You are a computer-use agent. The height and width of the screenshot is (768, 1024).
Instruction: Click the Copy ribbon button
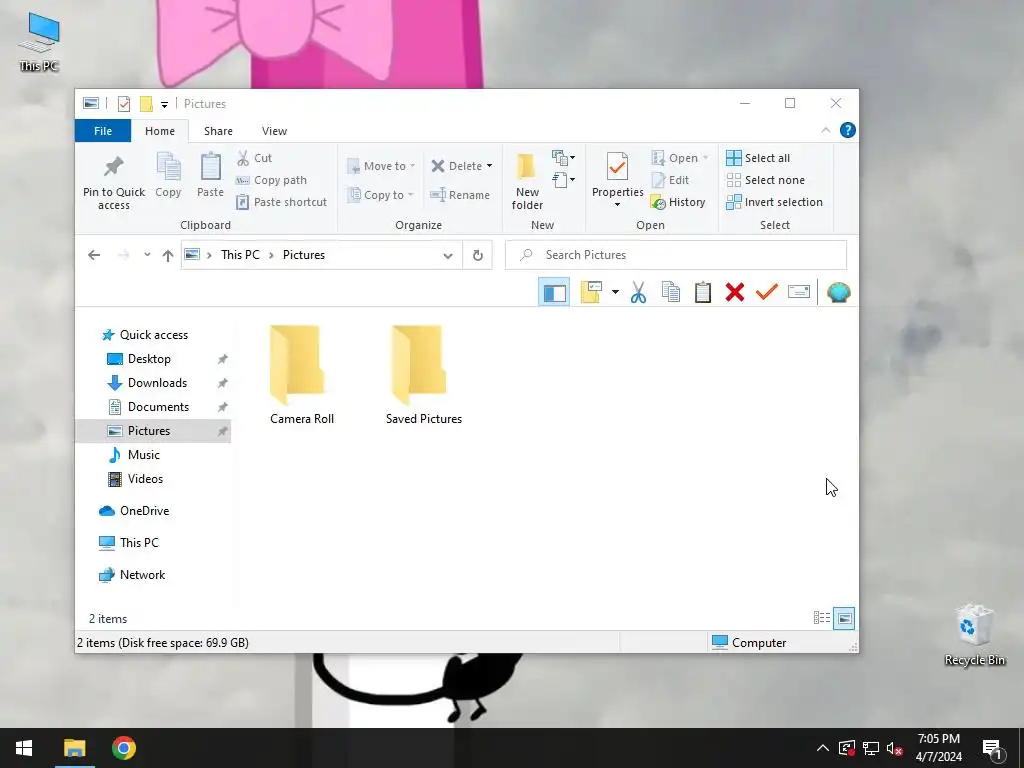168,174
